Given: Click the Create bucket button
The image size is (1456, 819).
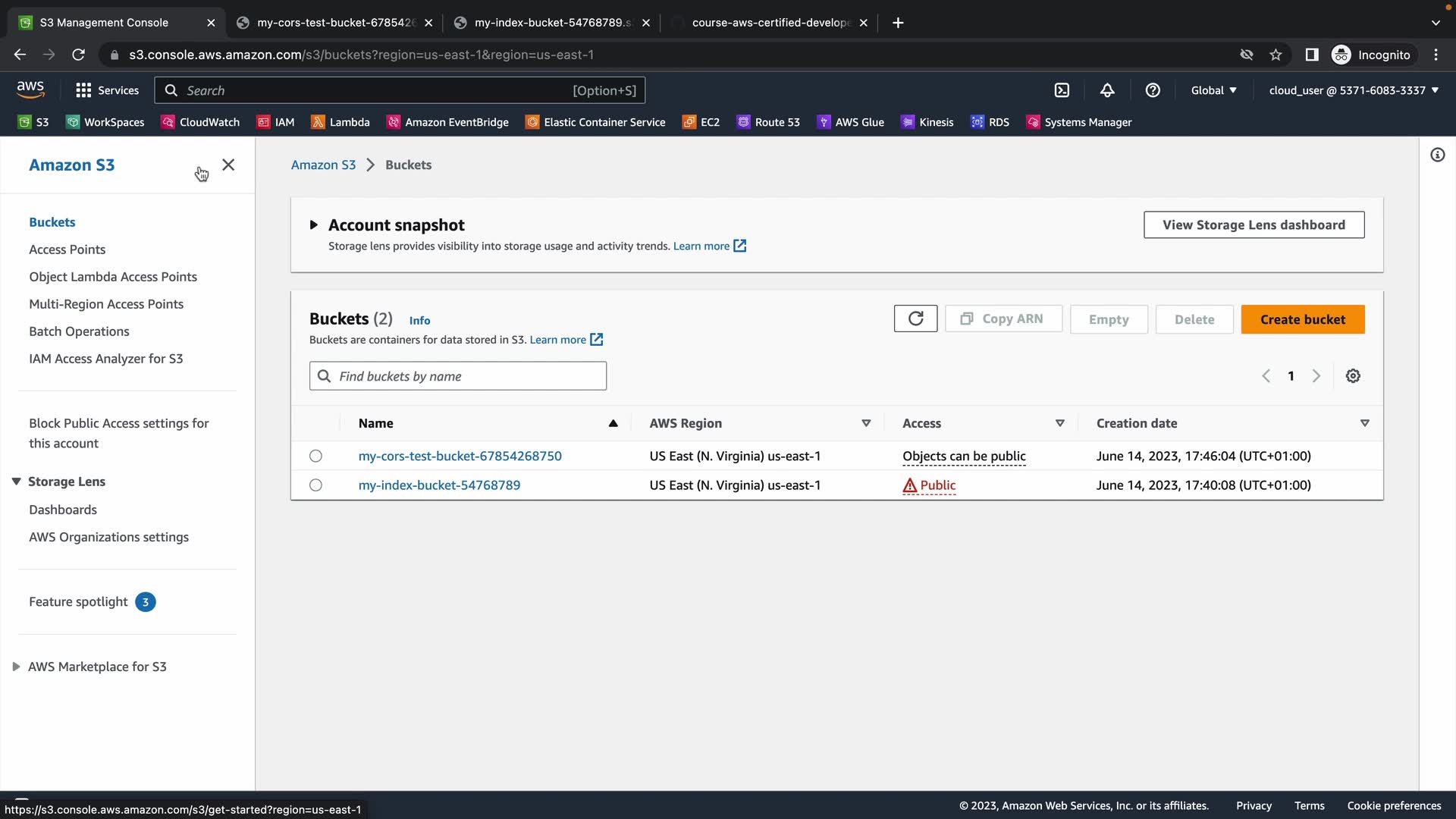Looking at the screenshot, I should pos(1302,319).
